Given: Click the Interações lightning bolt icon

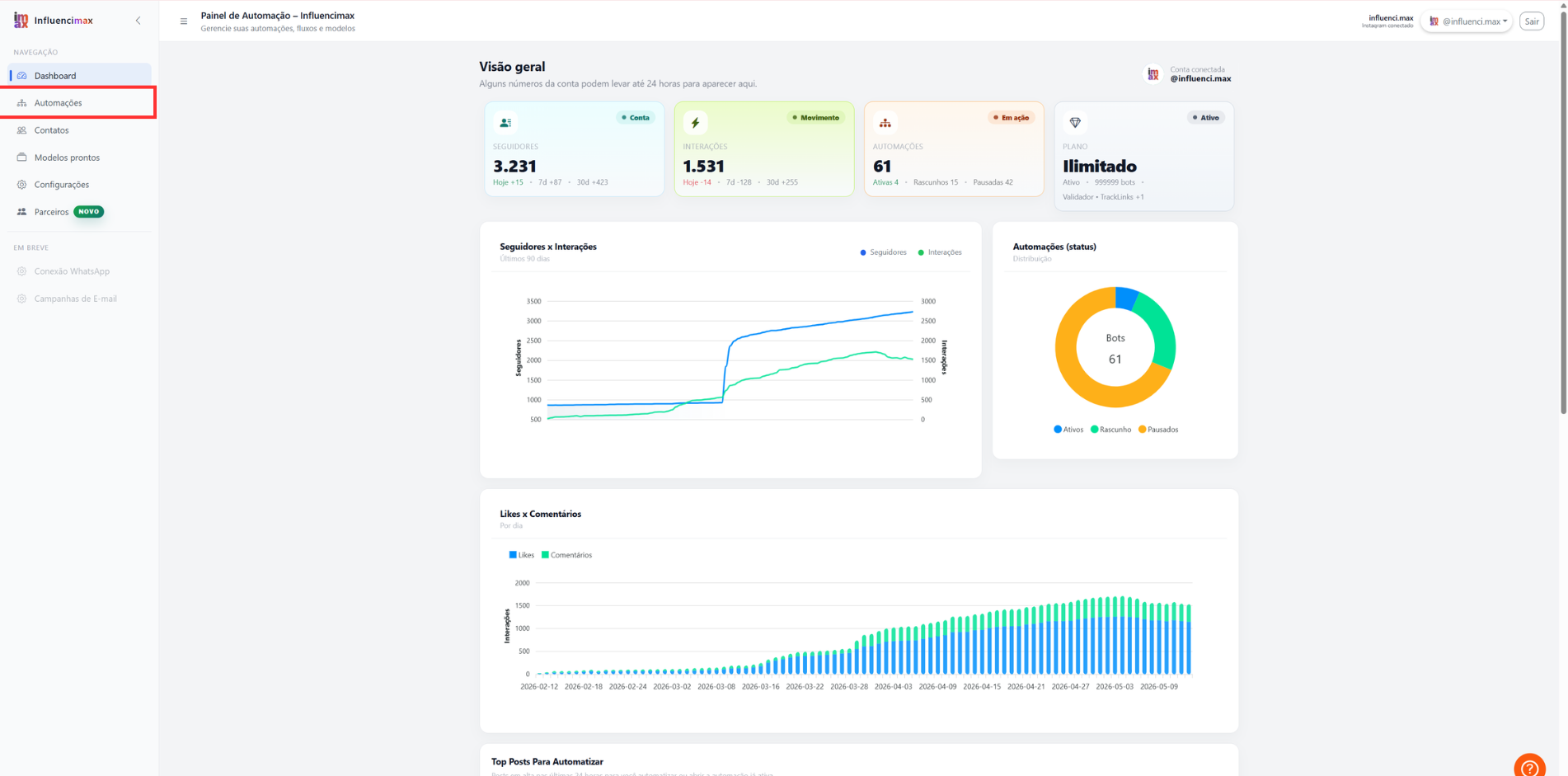Looking at the screenshot, I should [x=695, y=123].
